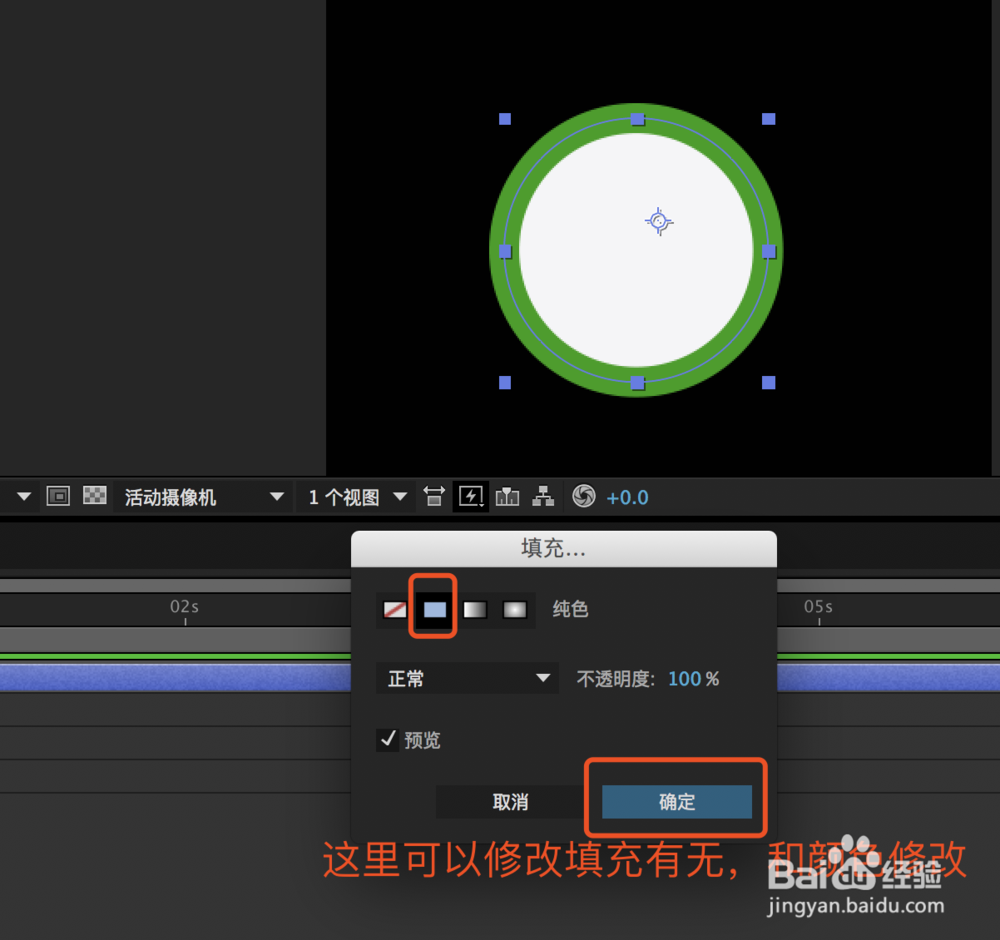
Task: Click the left-middle handle of the ellipse
Action: coord(505,252)
